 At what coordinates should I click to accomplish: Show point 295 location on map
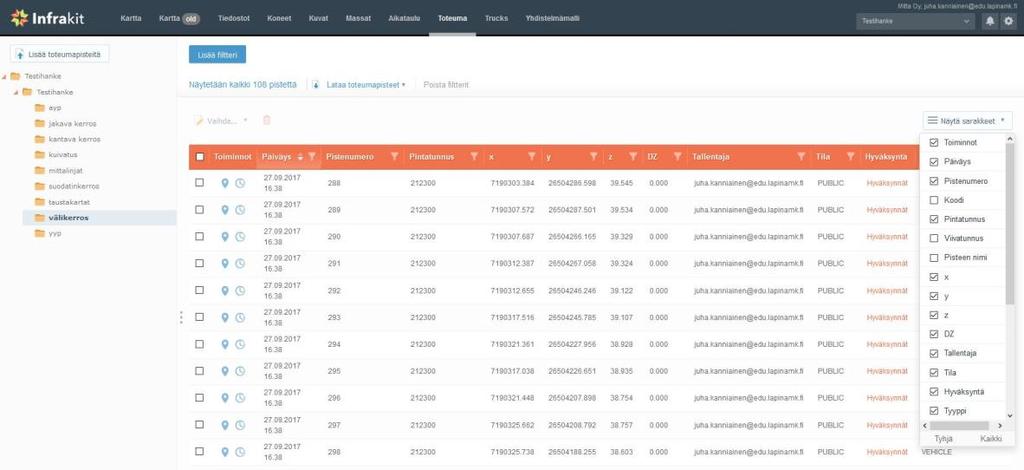(225, 371)
